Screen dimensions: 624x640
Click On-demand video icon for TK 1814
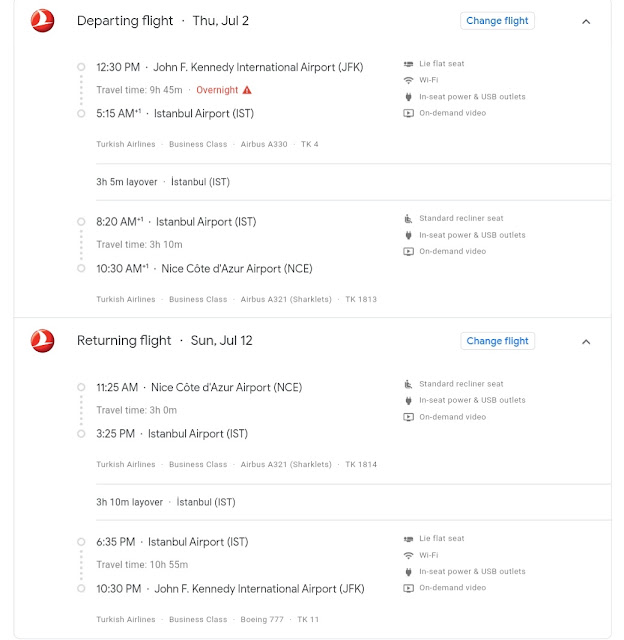(x=408, y=417)
